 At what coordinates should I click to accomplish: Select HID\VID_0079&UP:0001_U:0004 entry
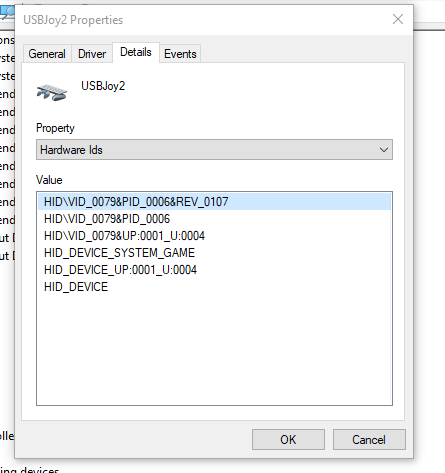point(124,236)
